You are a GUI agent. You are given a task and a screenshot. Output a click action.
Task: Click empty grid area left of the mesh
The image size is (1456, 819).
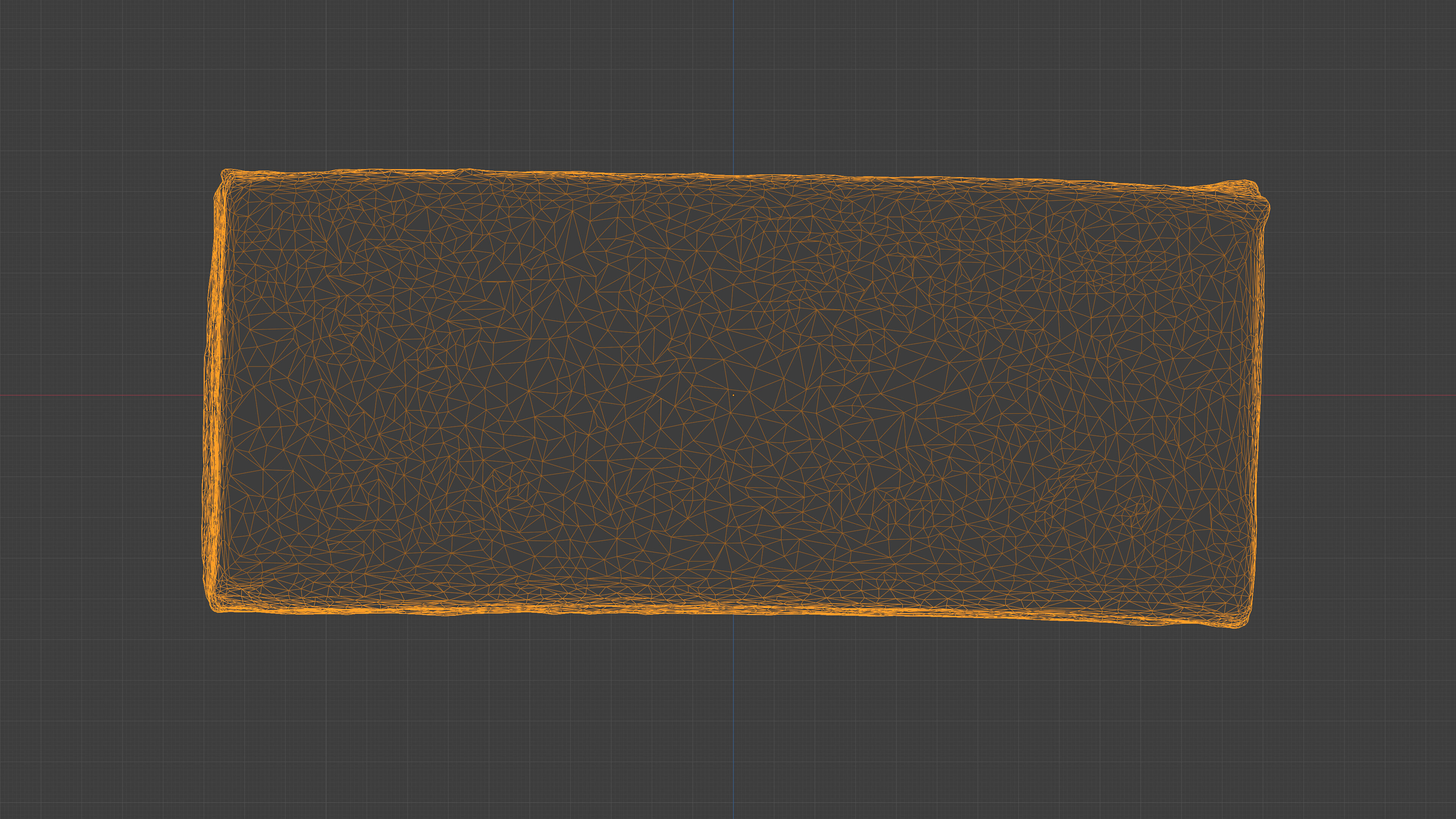102,282
